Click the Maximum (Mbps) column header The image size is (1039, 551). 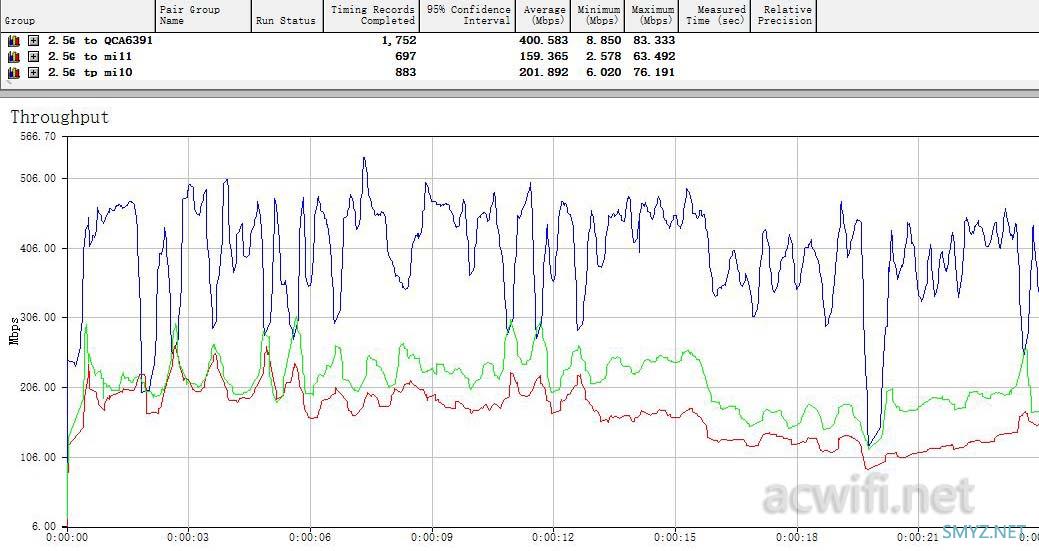coord(654,16)
